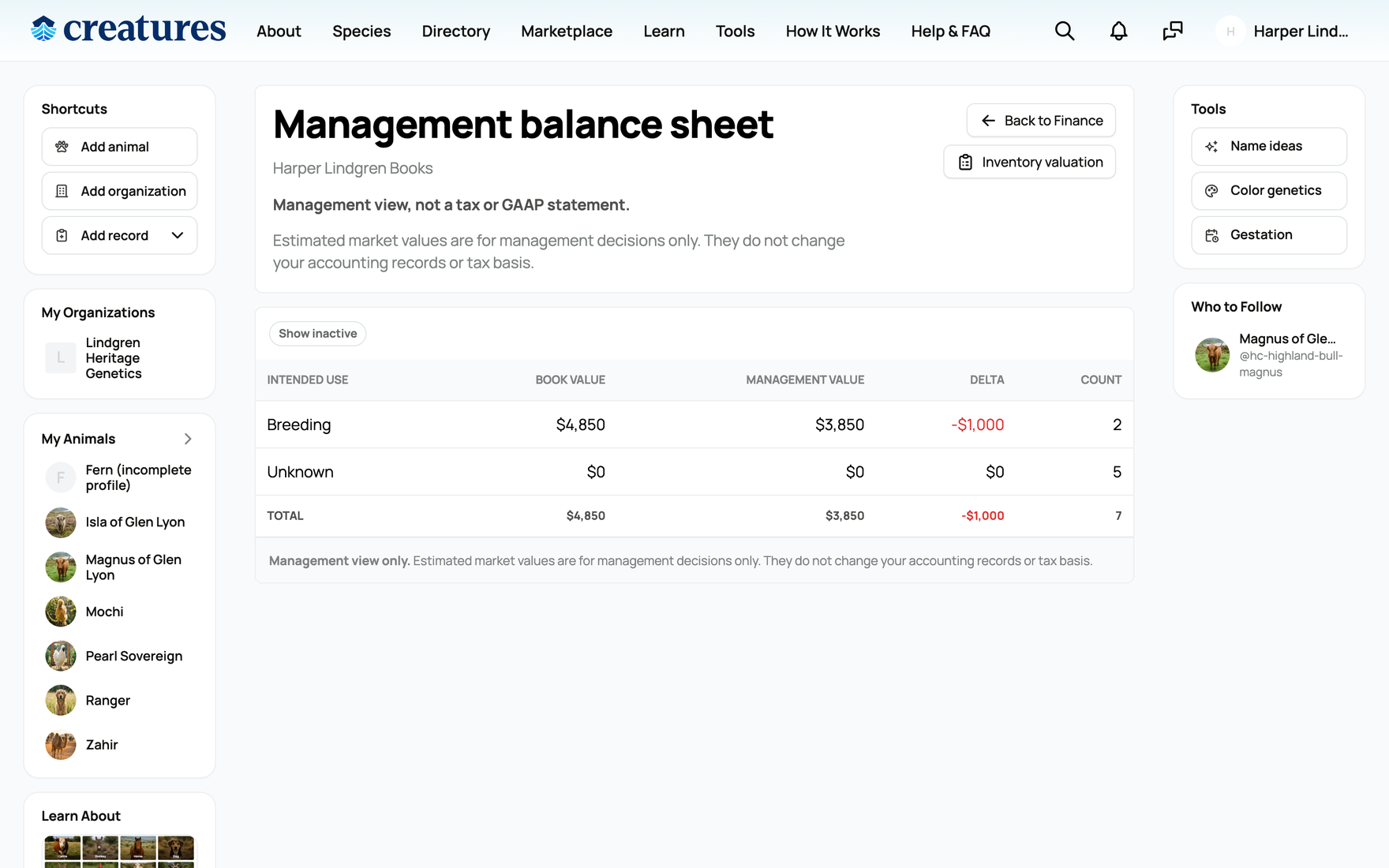This screenshot has height=868, width=1389.
Task: Open Inventory valuation button
Action: click(1029, 162)
